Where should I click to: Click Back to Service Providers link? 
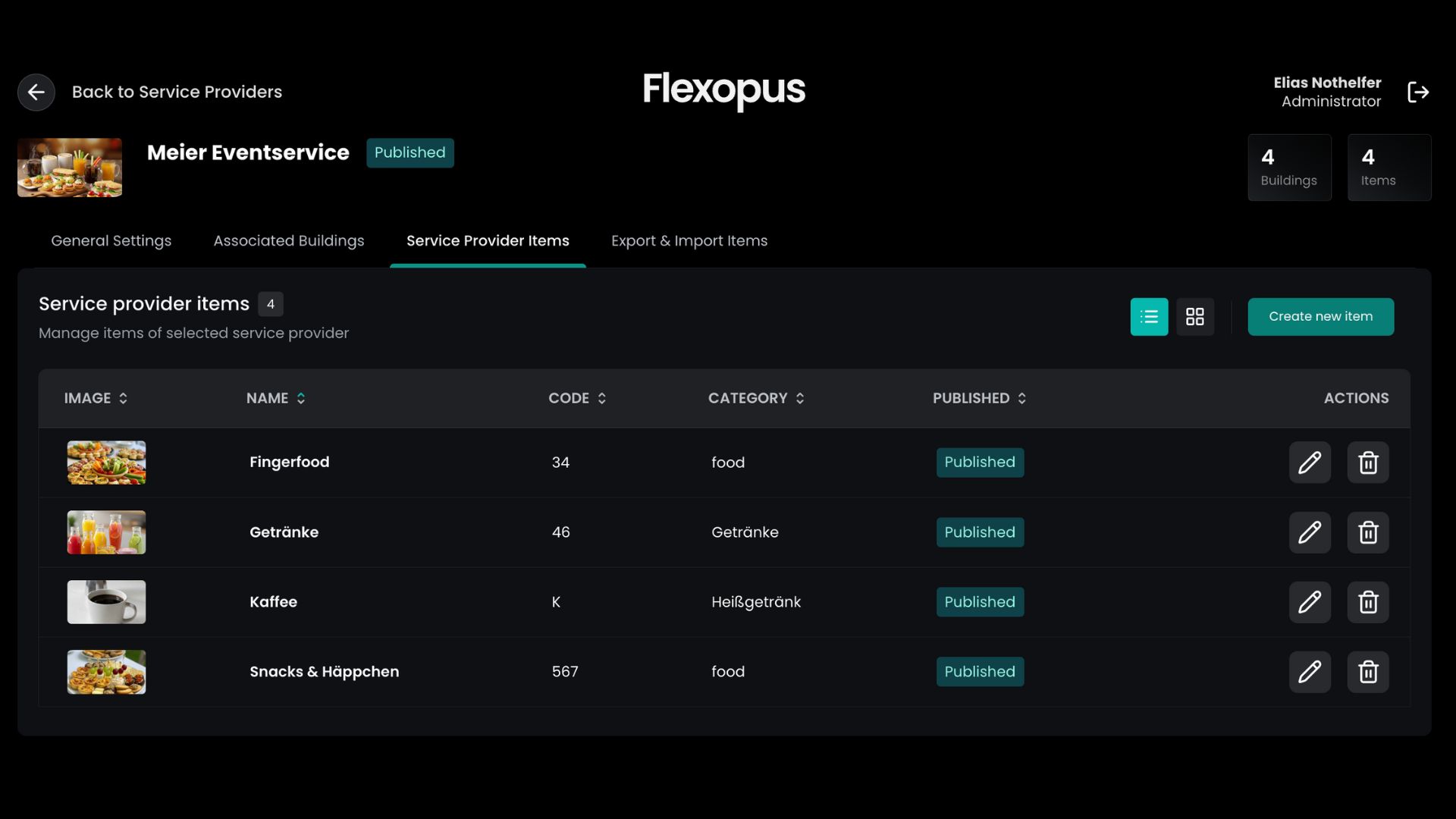(177, 93)
